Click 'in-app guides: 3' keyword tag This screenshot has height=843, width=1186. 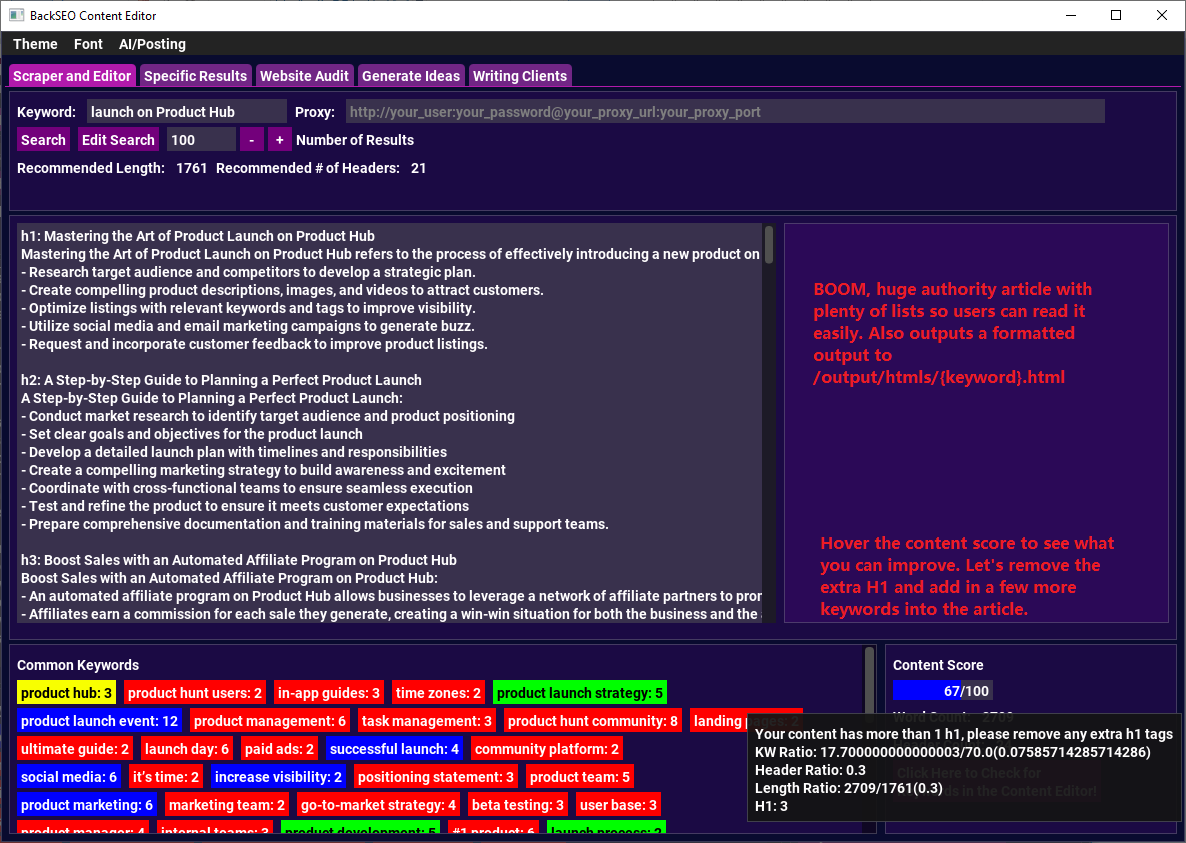click(x=328, y=693)
